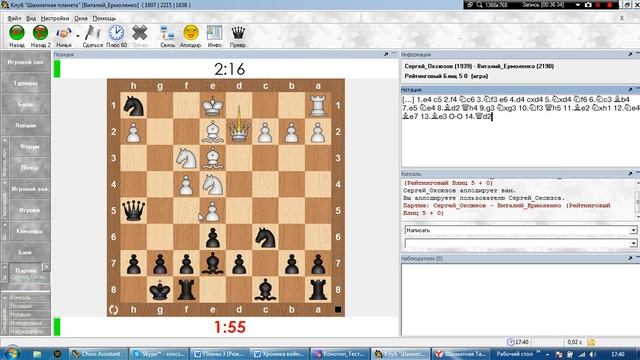Click the 0,02 с latency status entry
Viewport: 640px width, 360px height.
click(x=575, y=342)
